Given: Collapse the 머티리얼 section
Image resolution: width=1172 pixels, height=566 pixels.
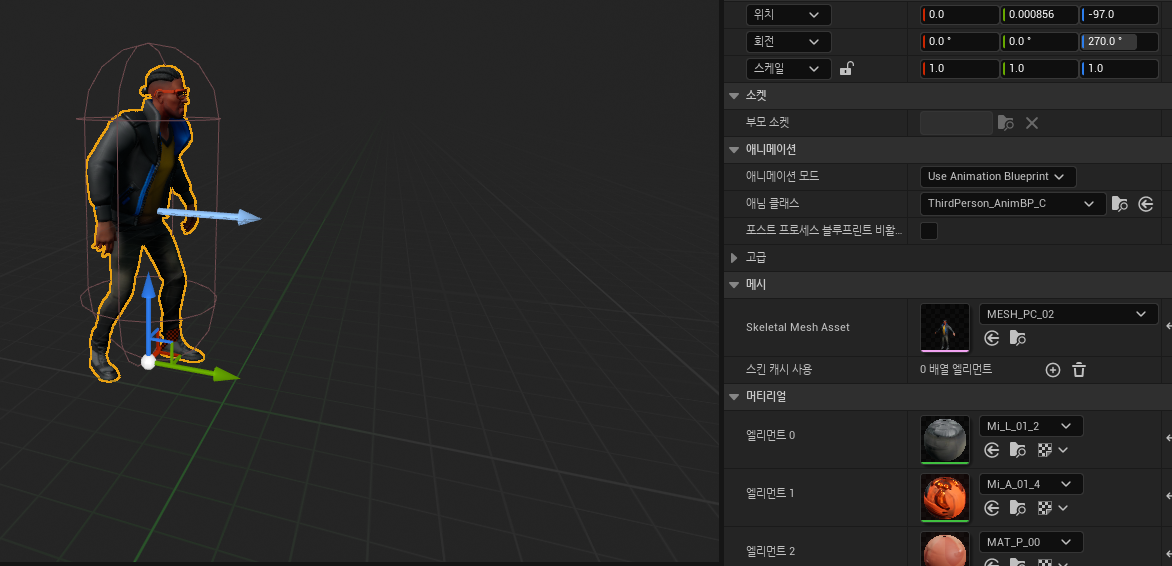Looking at the screenshot, I should point(734,396).
